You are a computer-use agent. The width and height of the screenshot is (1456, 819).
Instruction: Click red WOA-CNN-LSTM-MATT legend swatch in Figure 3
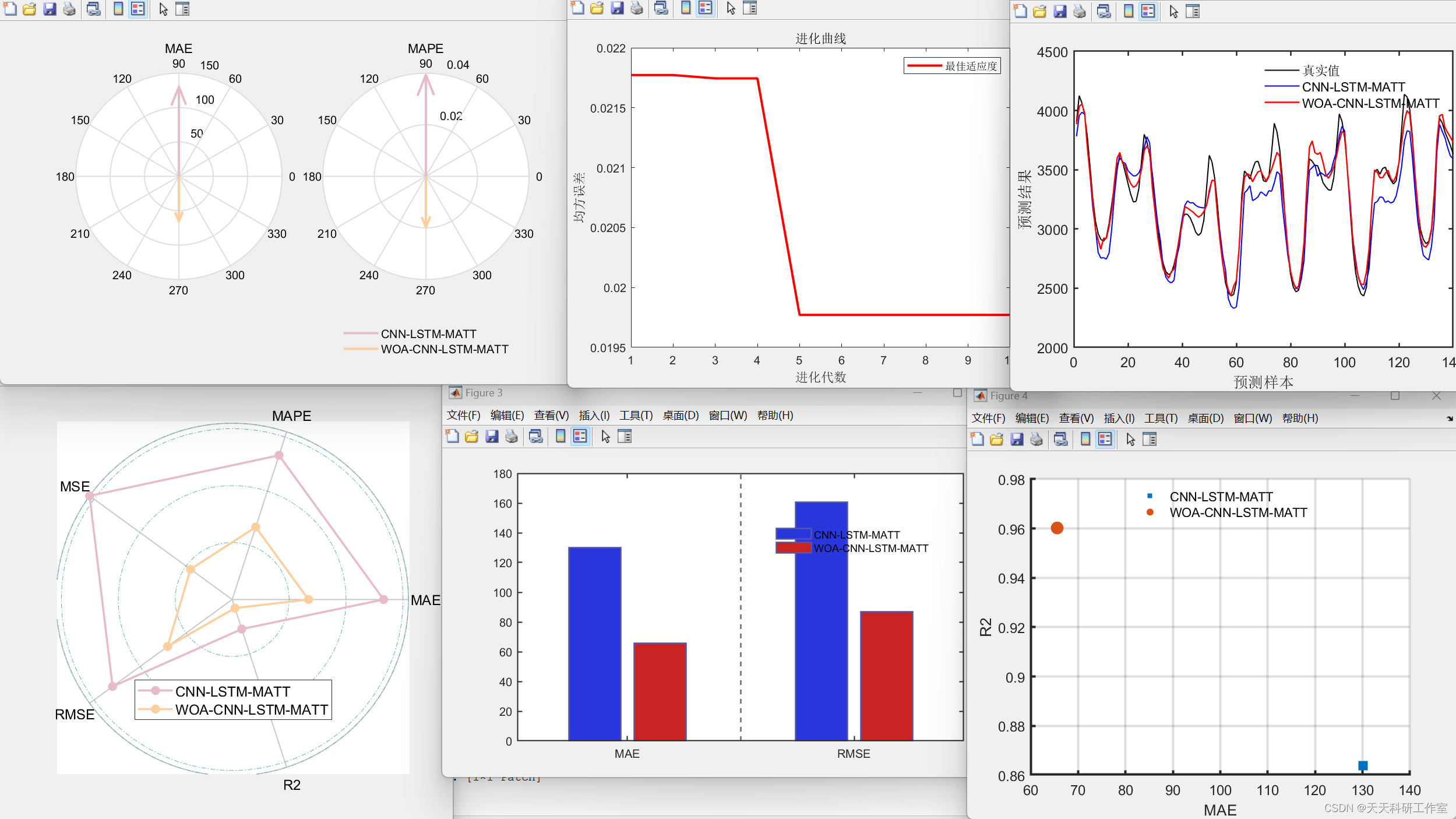pos(794,548)
